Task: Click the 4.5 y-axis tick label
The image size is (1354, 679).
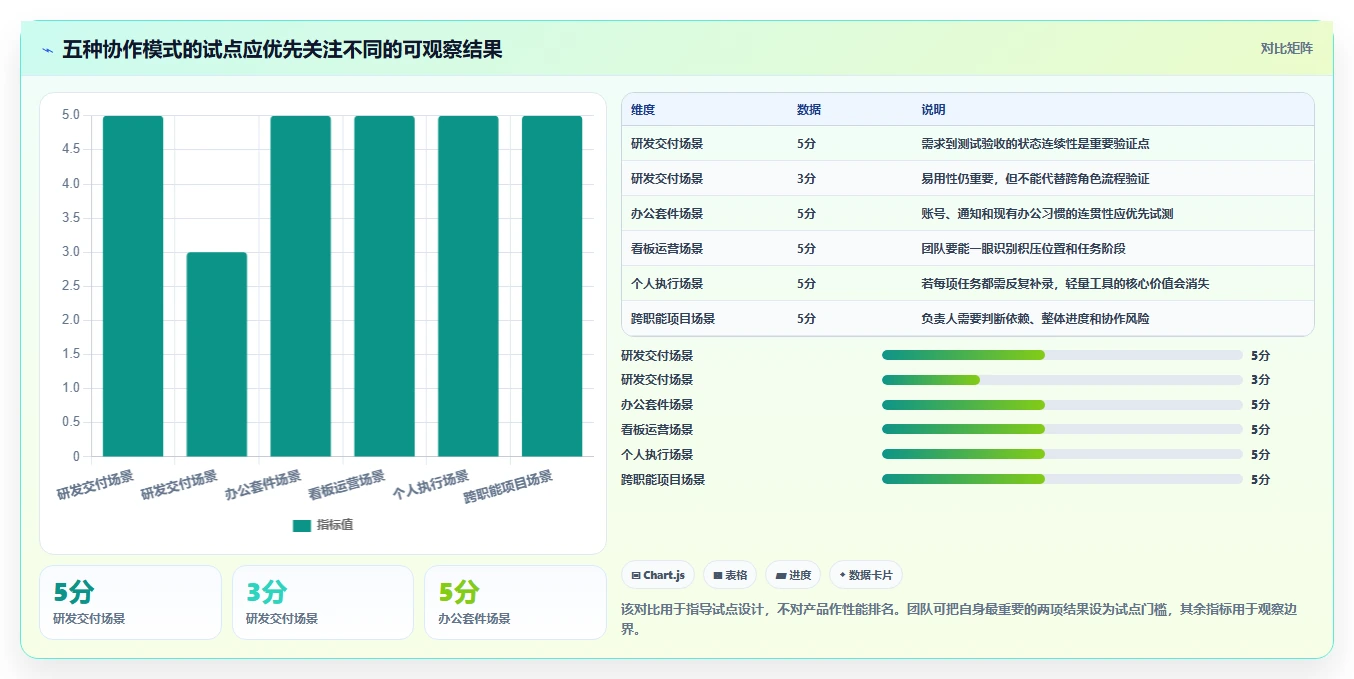Action: (x=70, y=150)
